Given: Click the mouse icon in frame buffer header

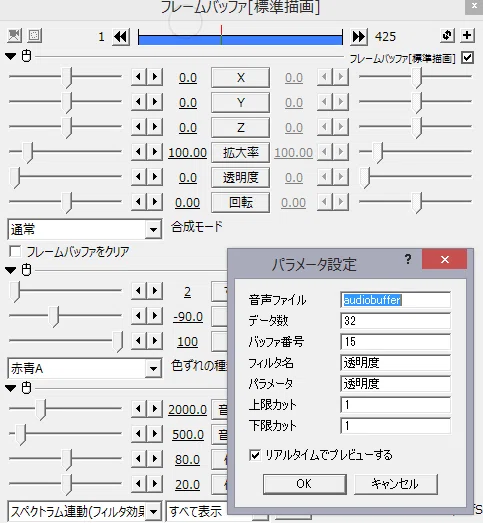Looking at the screenshot, I should click(26, 56).
